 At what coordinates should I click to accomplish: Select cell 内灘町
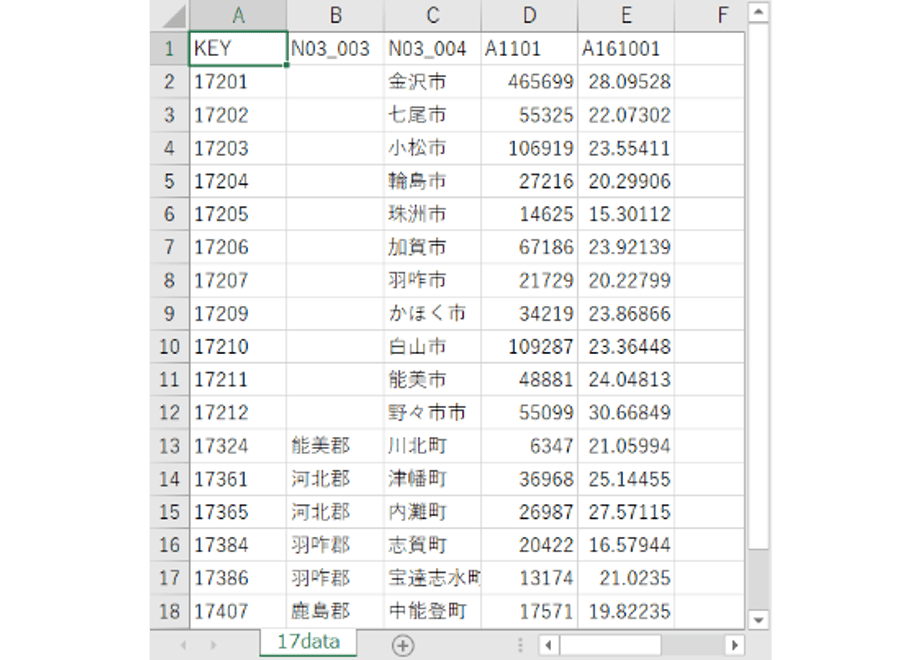click(x=433, y=512)
